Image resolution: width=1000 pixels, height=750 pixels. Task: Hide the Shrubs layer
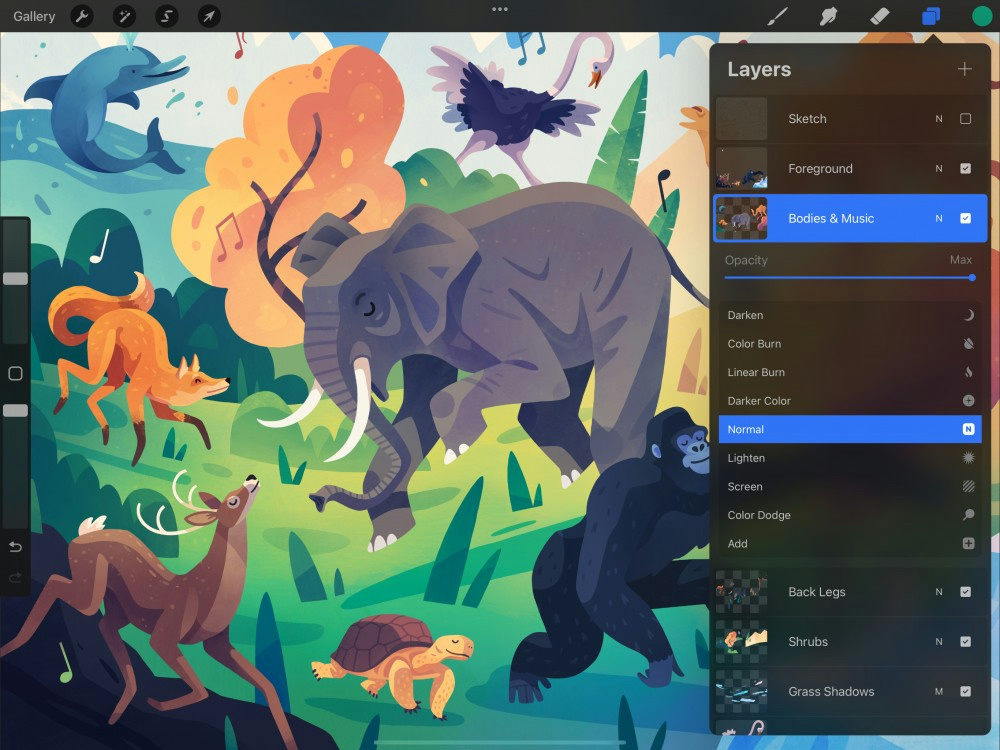[x=966, y=642]
